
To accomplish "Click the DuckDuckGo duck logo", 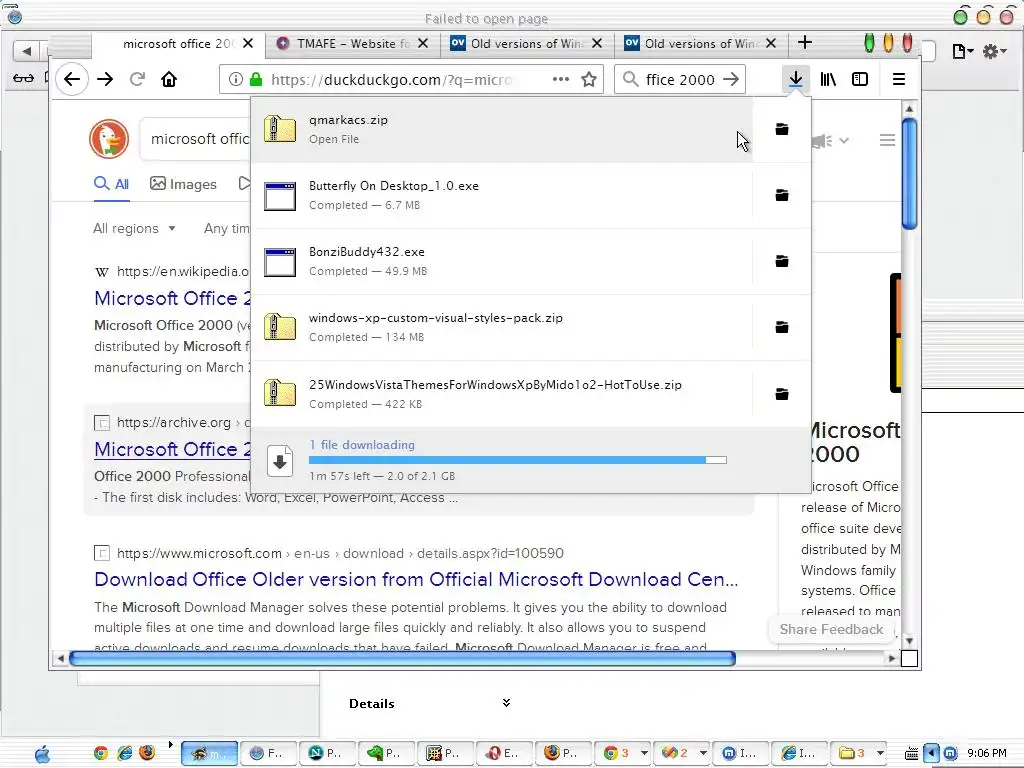I will point(109,138).
